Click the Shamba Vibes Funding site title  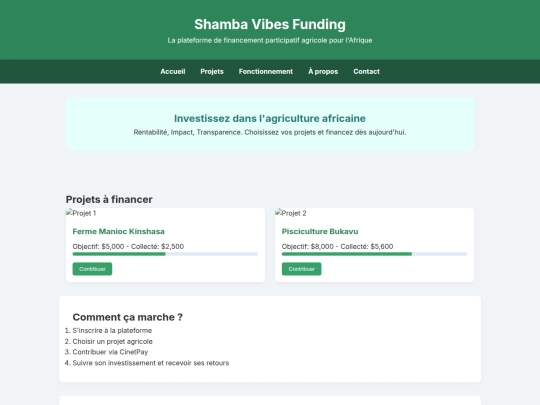[x=270, y=24]
